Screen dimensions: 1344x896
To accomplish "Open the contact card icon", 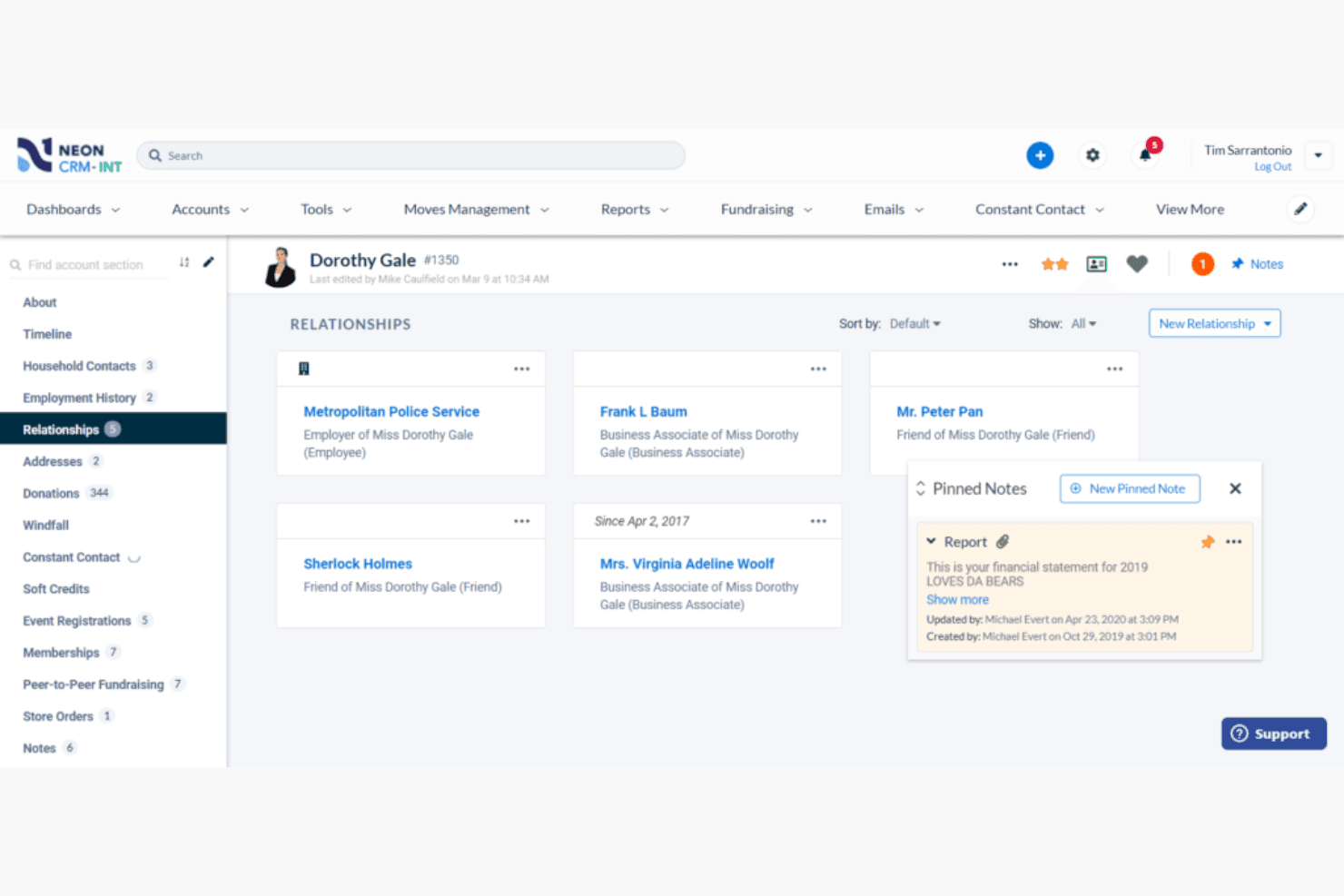I will tap(1097, 264).
